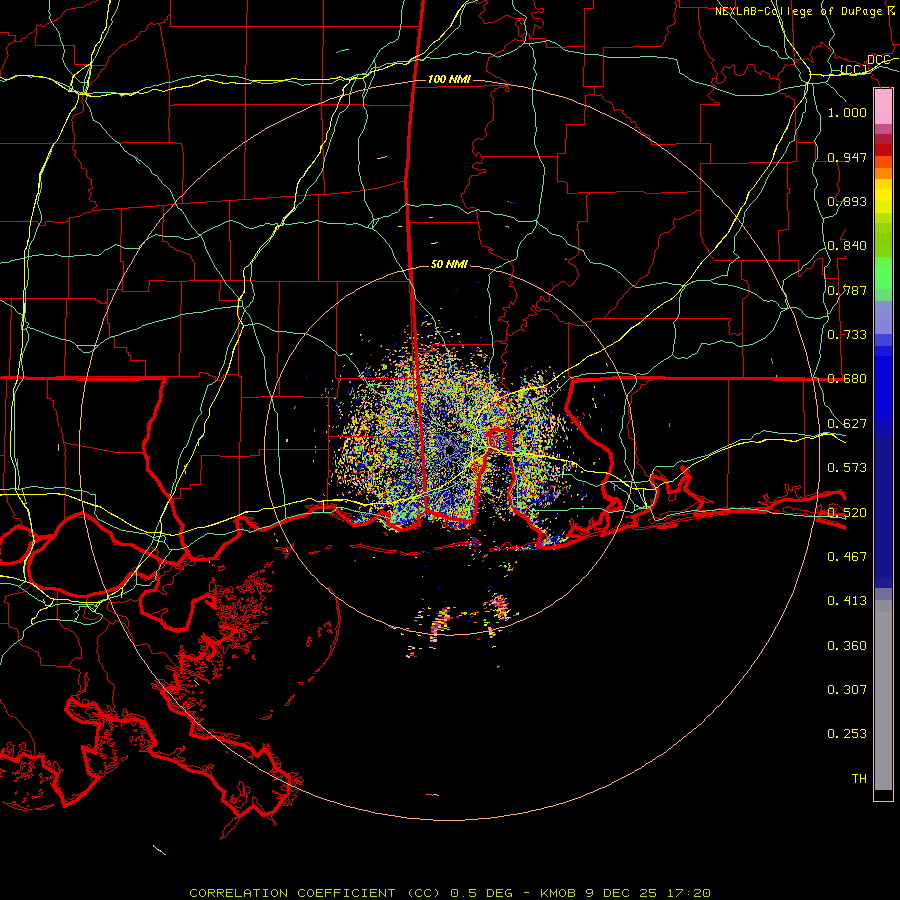The height and width of the screenshot is (900, 900).
Task: Click the radar site center of the echo cluster
Action: pyautogui.click(x=449, y=450)
